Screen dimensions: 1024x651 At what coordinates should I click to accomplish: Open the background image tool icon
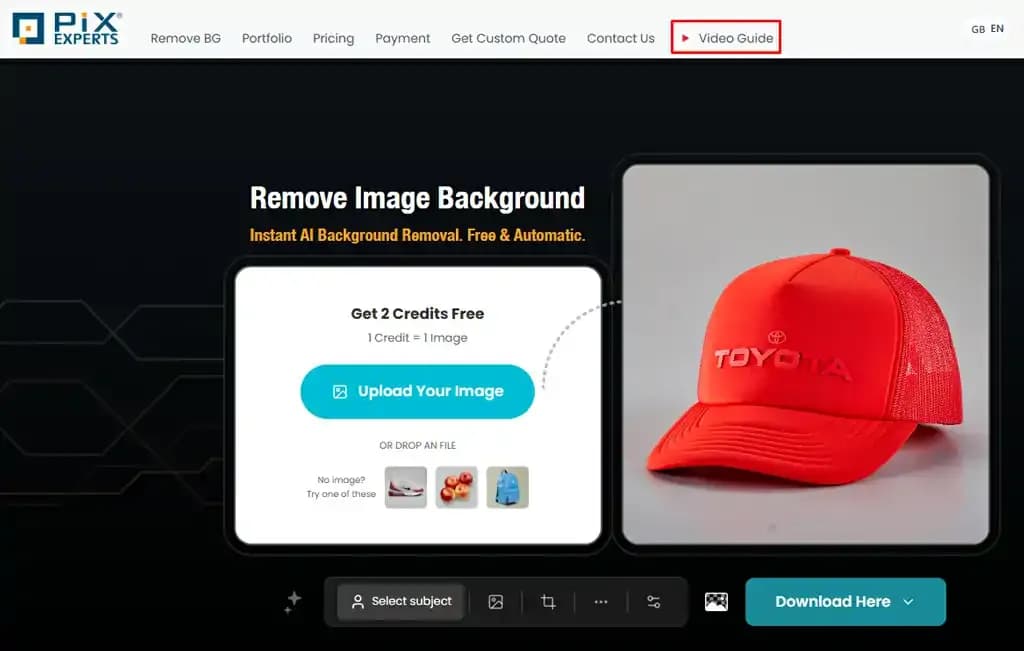496,601
